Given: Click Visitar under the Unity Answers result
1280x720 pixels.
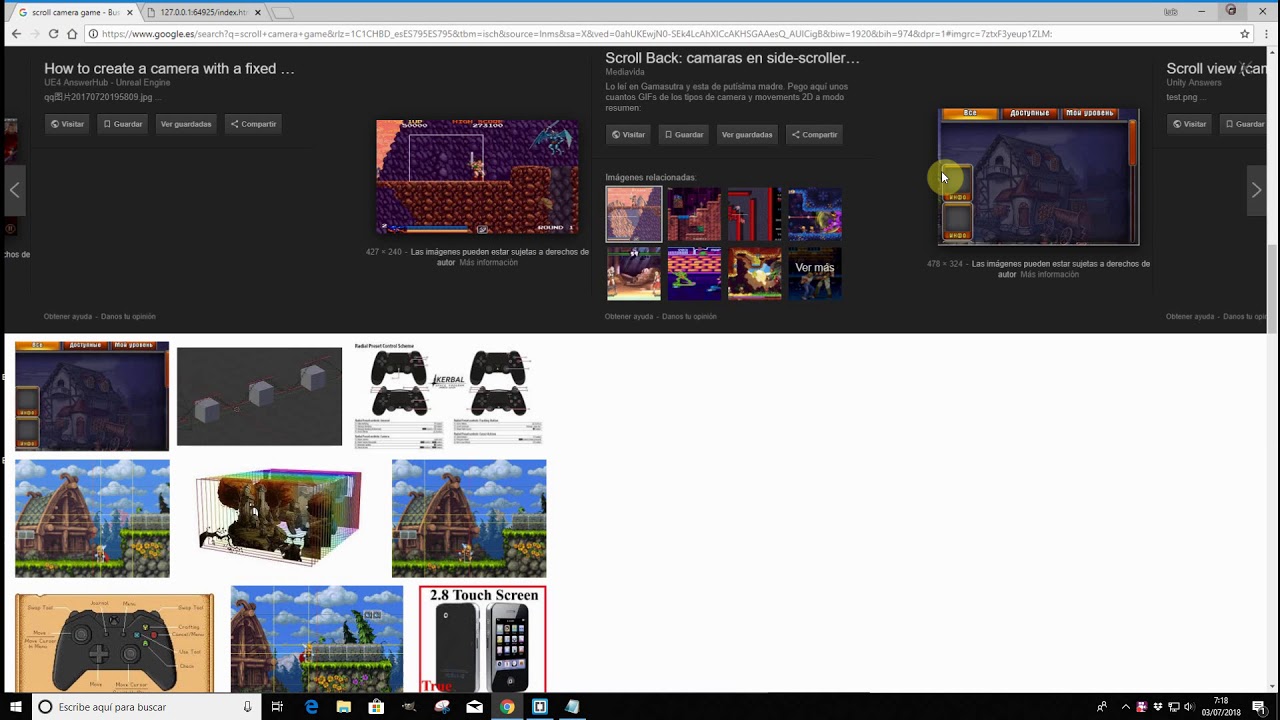Looking at the screenshot, I should point(1191,124).
